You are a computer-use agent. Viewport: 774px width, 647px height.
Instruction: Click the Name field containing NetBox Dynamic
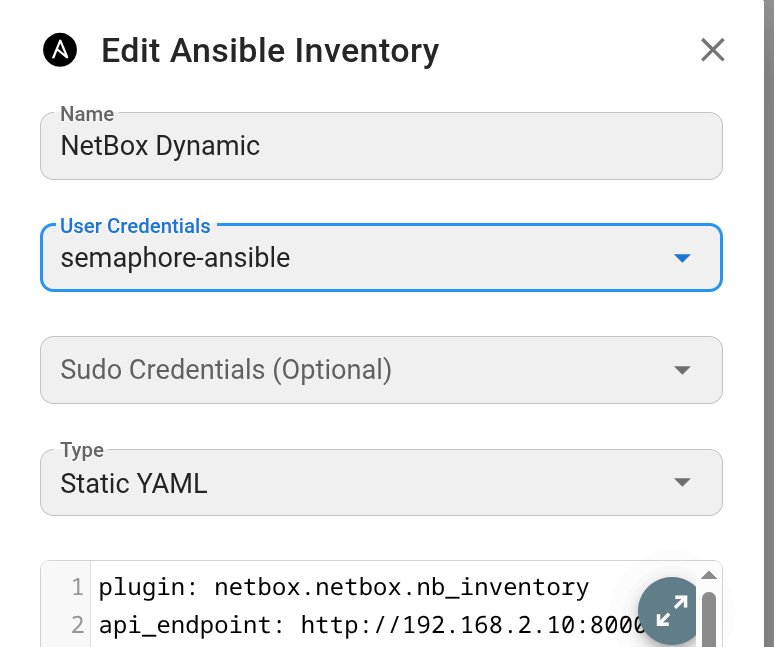point(381,146)
